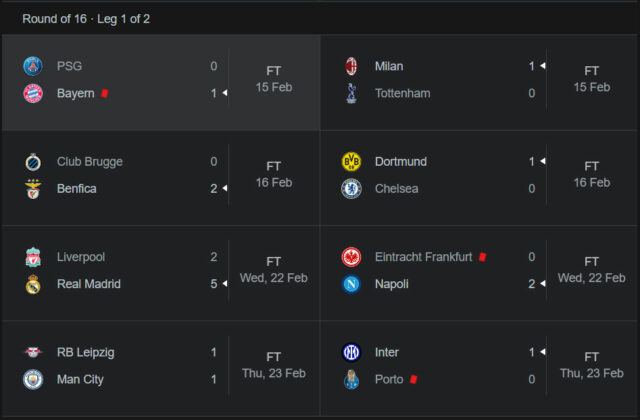The width and height of the screenshot is (640, 420).
Task: Click Porto's red card indicator
Action: (x=413, y=380)
